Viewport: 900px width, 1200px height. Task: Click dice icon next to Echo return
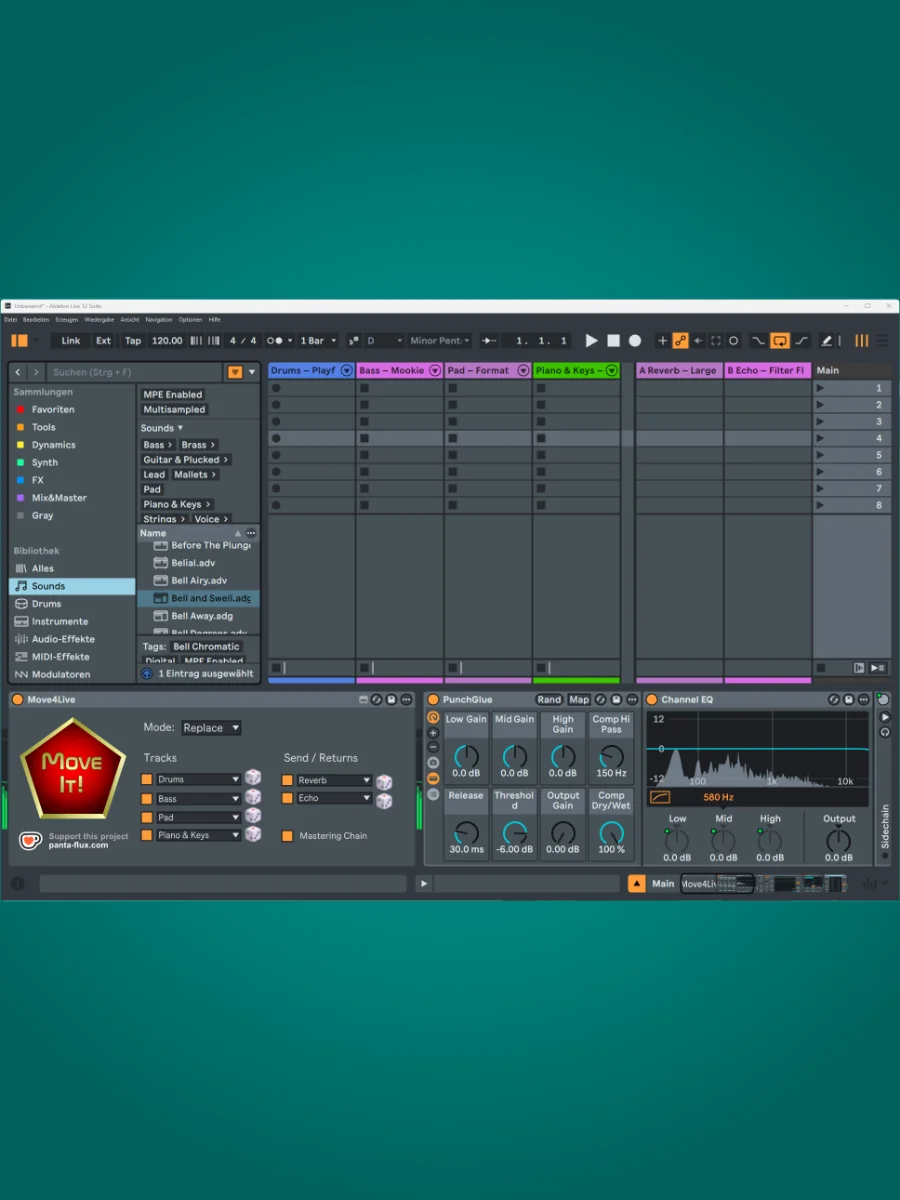click(x=384, y=801)
